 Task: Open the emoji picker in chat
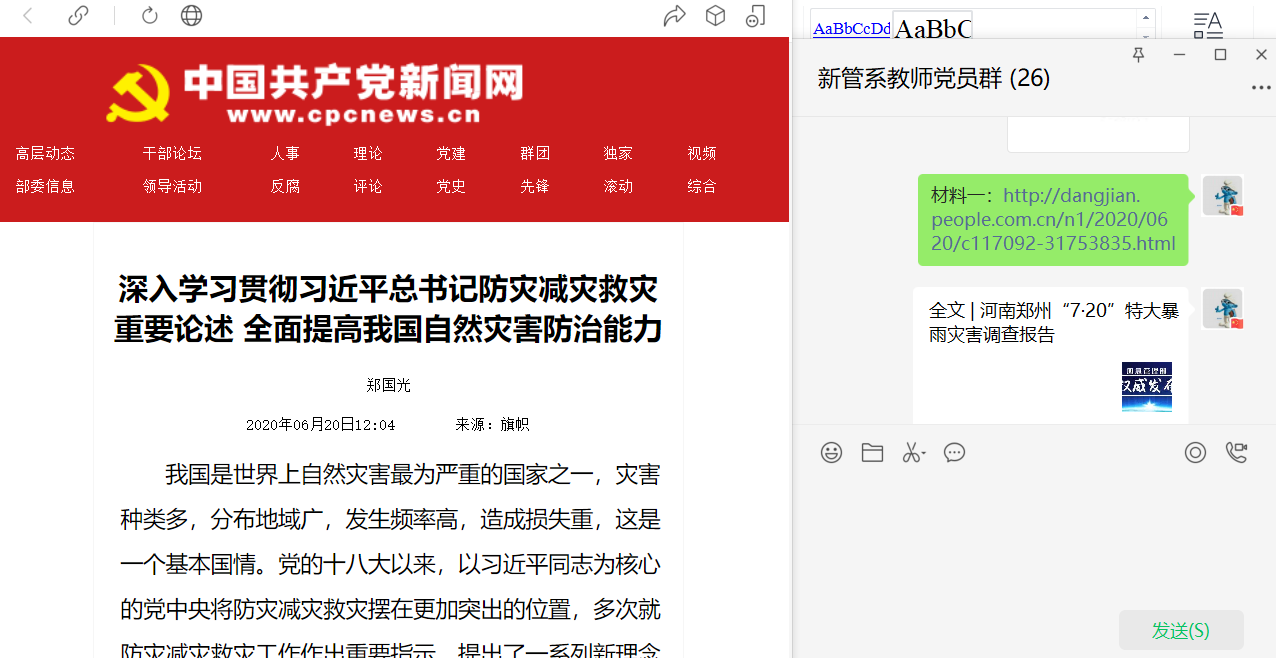click(831, 453)
